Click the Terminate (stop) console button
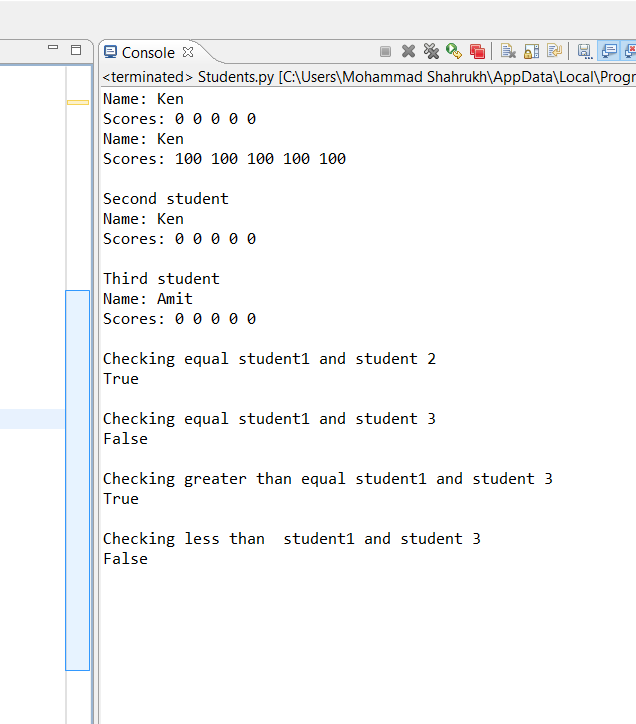 pos(385,51)
